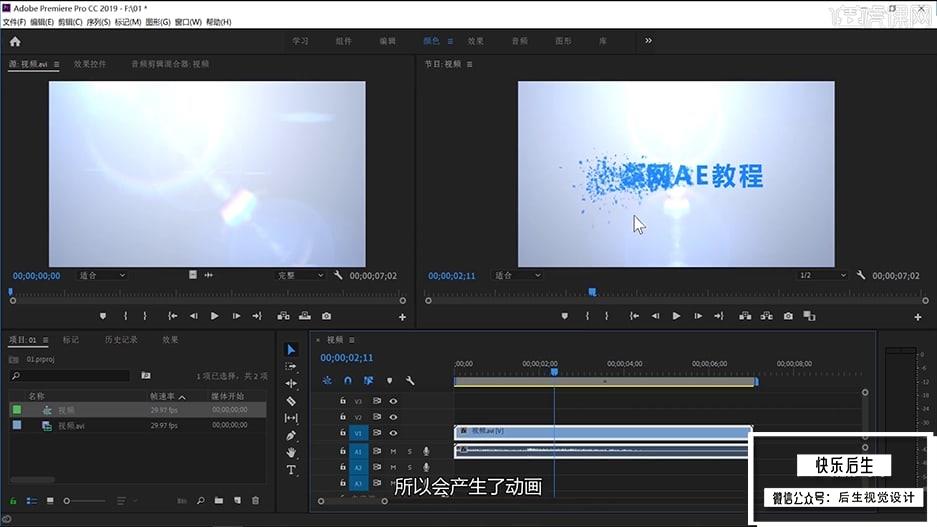Screen dimensions: 937x527
Task: Open the 文件(F) menu
Action: pos(14,22)
